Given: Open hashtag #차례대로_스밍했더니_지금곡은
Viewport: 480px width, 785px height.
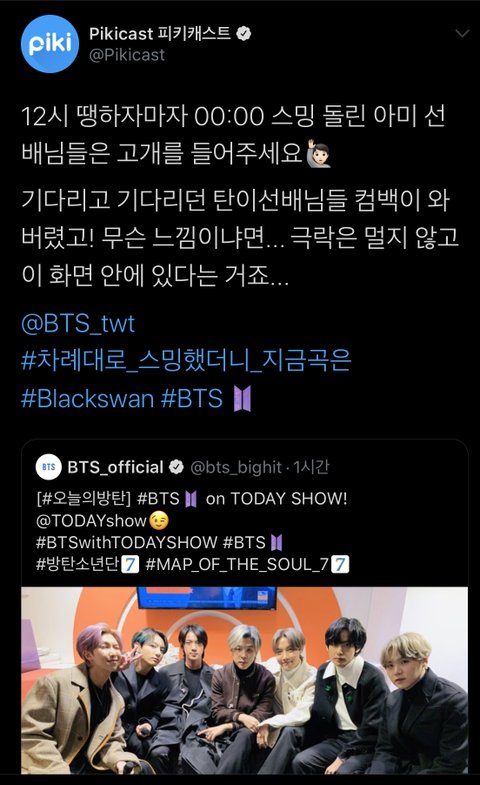Looking at the screenshot, I should tap(186, 360).
